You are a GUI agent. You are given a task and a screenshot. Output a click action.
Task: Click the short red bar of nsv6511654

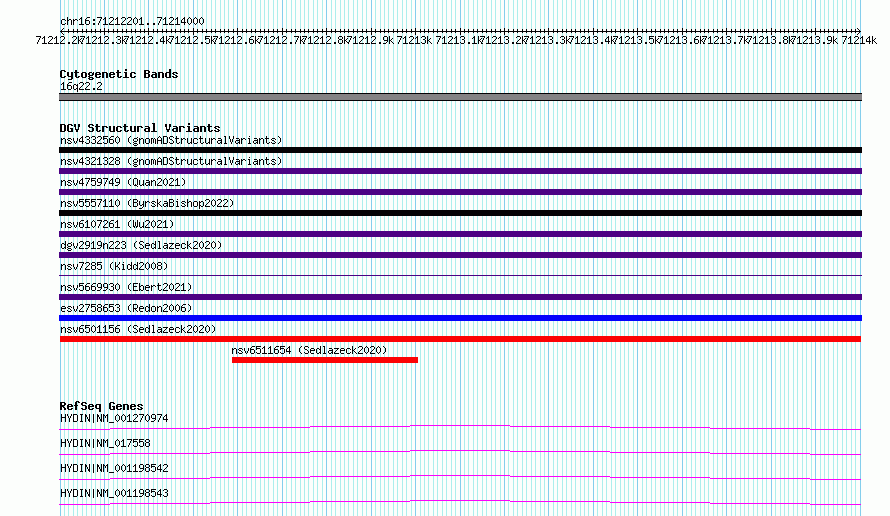tap(325, 360)
